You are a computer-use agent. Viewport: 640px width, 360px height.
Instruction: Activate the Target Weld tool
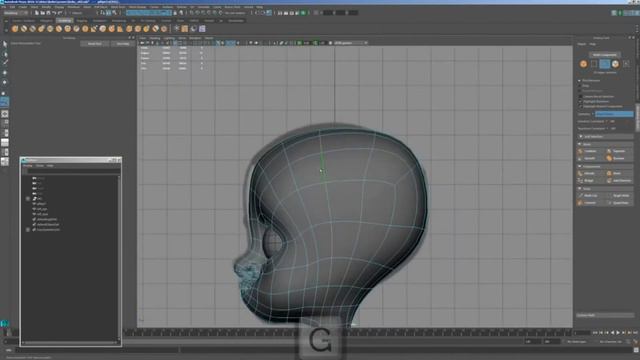(x=619, y=196)
